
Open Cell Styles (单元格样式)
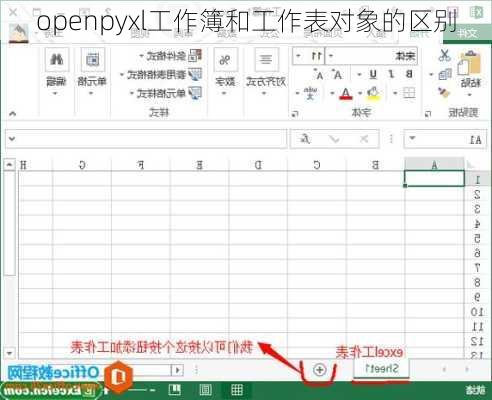(166, 93)
